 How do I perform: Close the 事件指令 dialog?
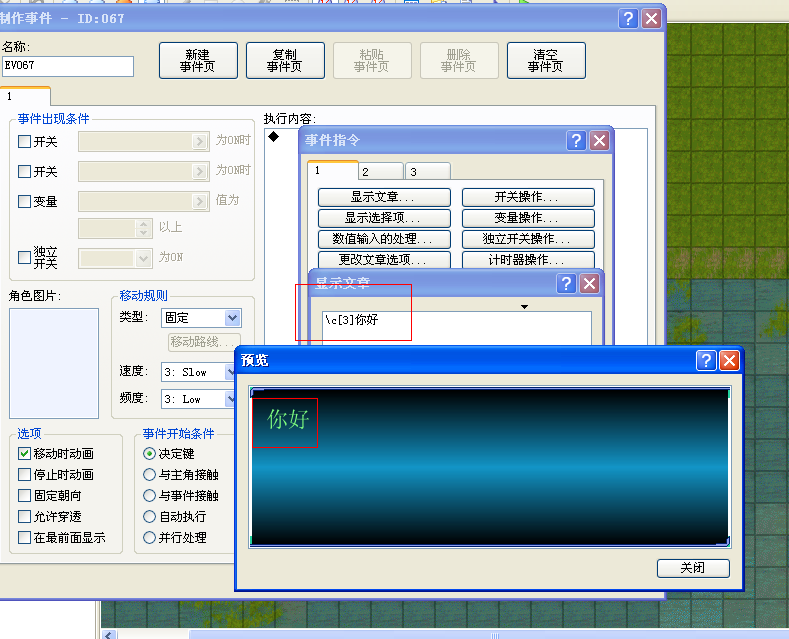(599, 140)
